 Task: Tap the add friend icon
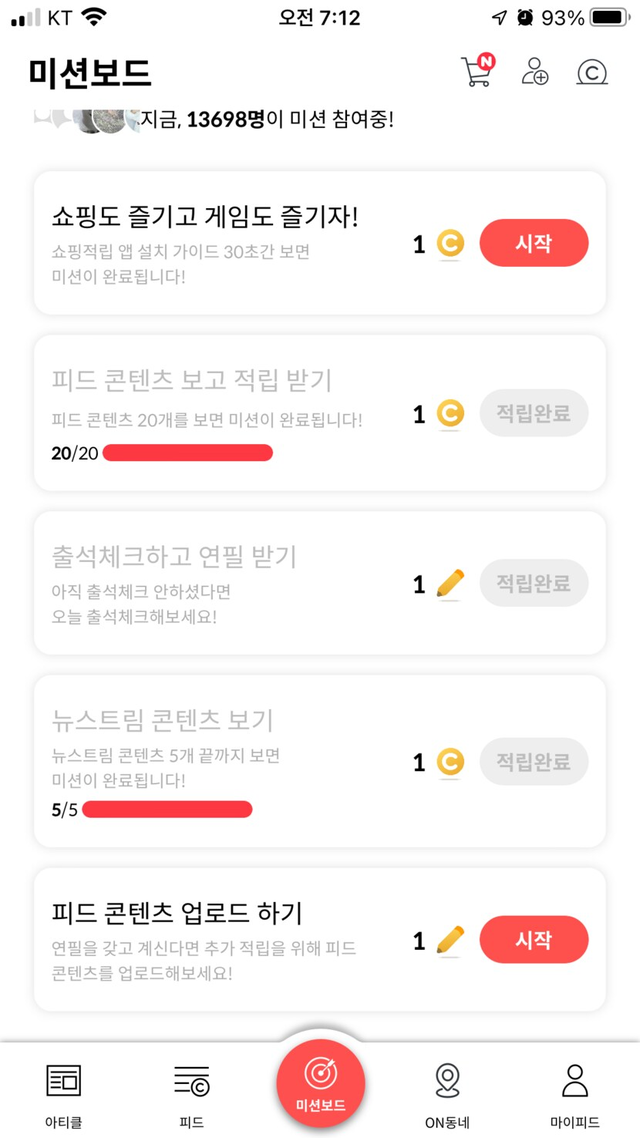click(535, 72)
